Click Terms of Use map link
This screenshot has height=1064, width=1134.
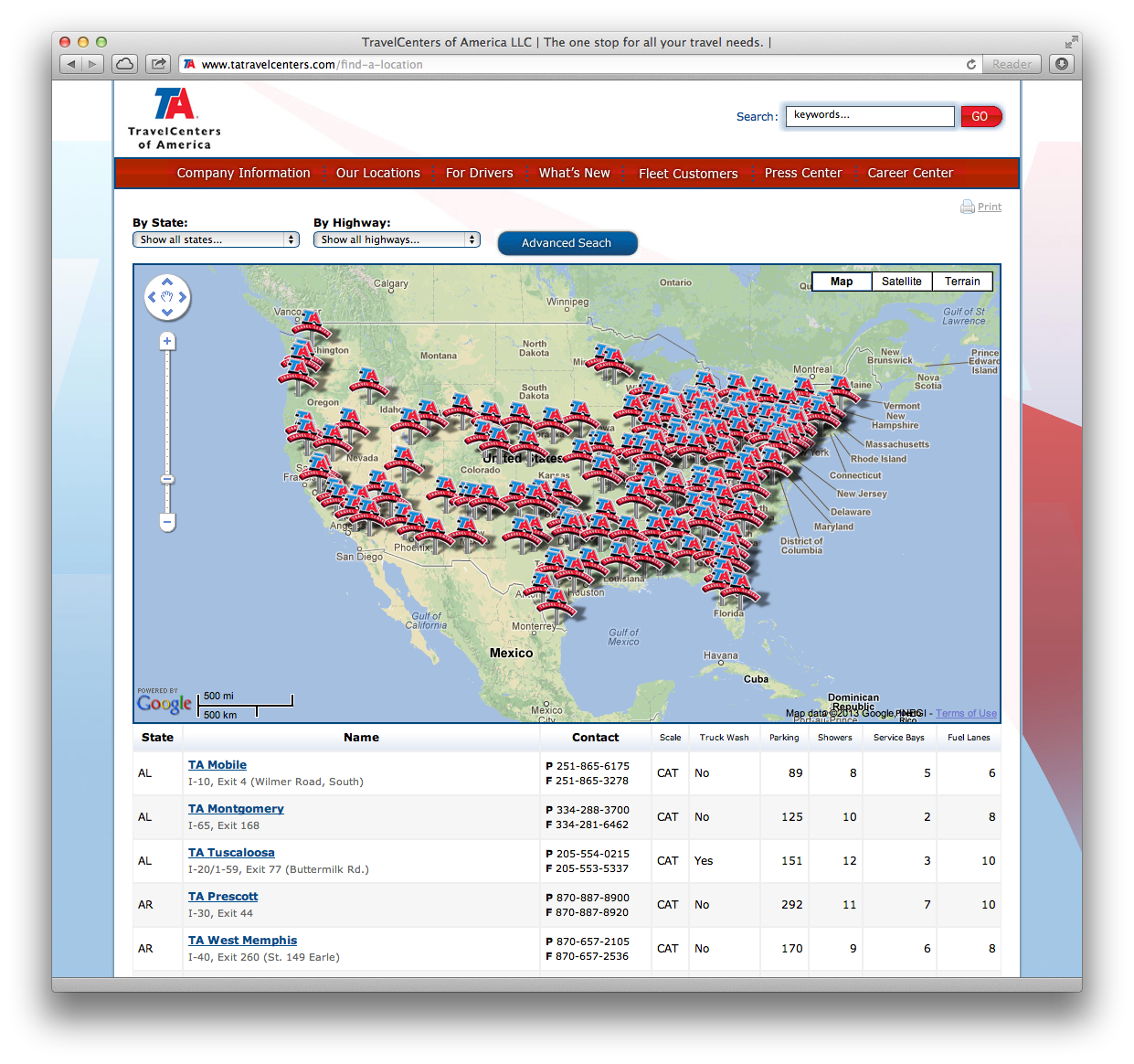pos(966,714)
